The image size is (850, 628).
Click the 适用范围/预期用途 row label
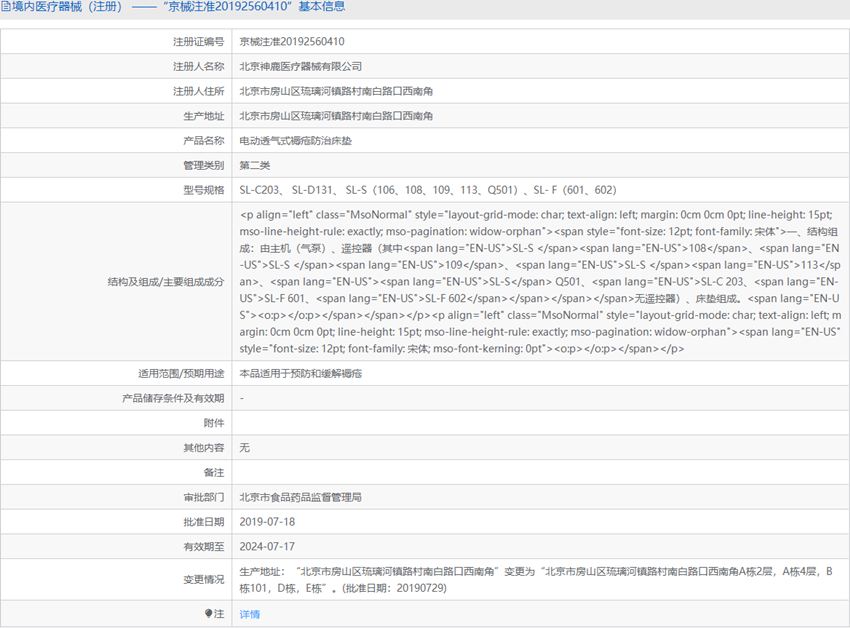click(181, 373)
